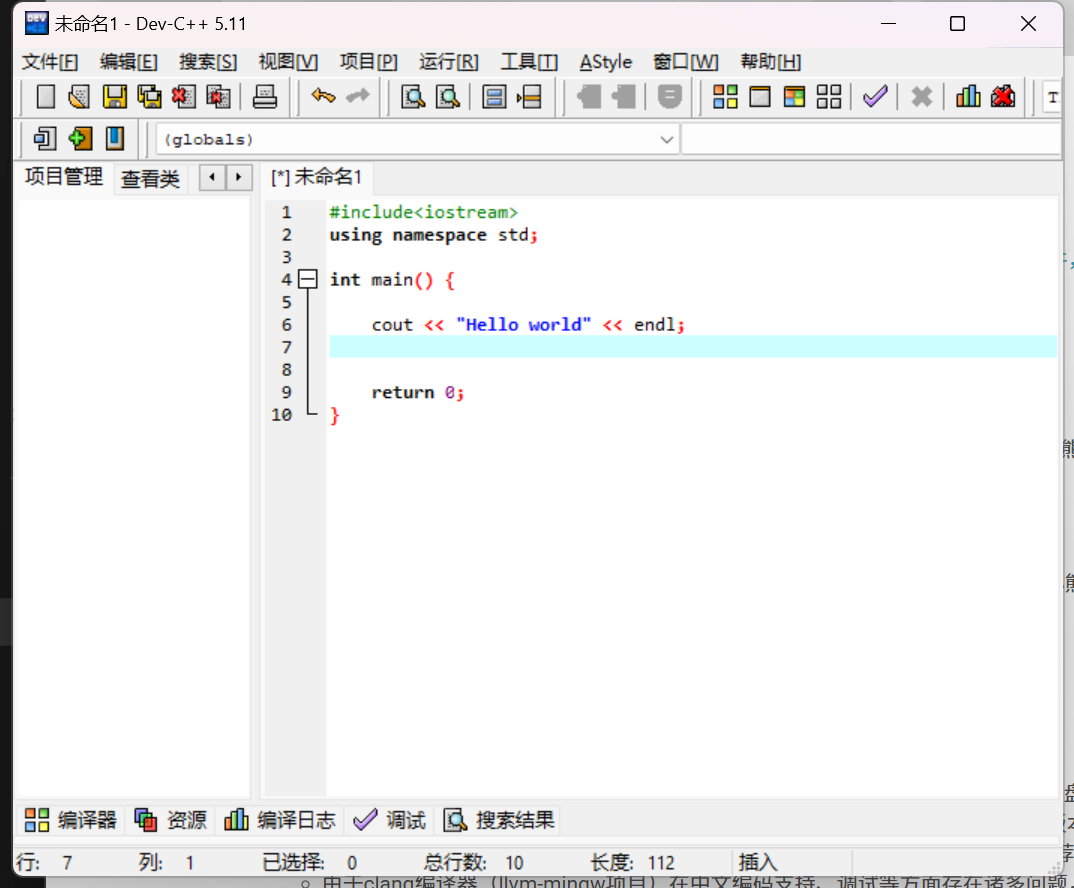The width and height of the screenshot is (1074, 888).
Task: Go to bookmark via blue book icon
Action: coord(114,138)
